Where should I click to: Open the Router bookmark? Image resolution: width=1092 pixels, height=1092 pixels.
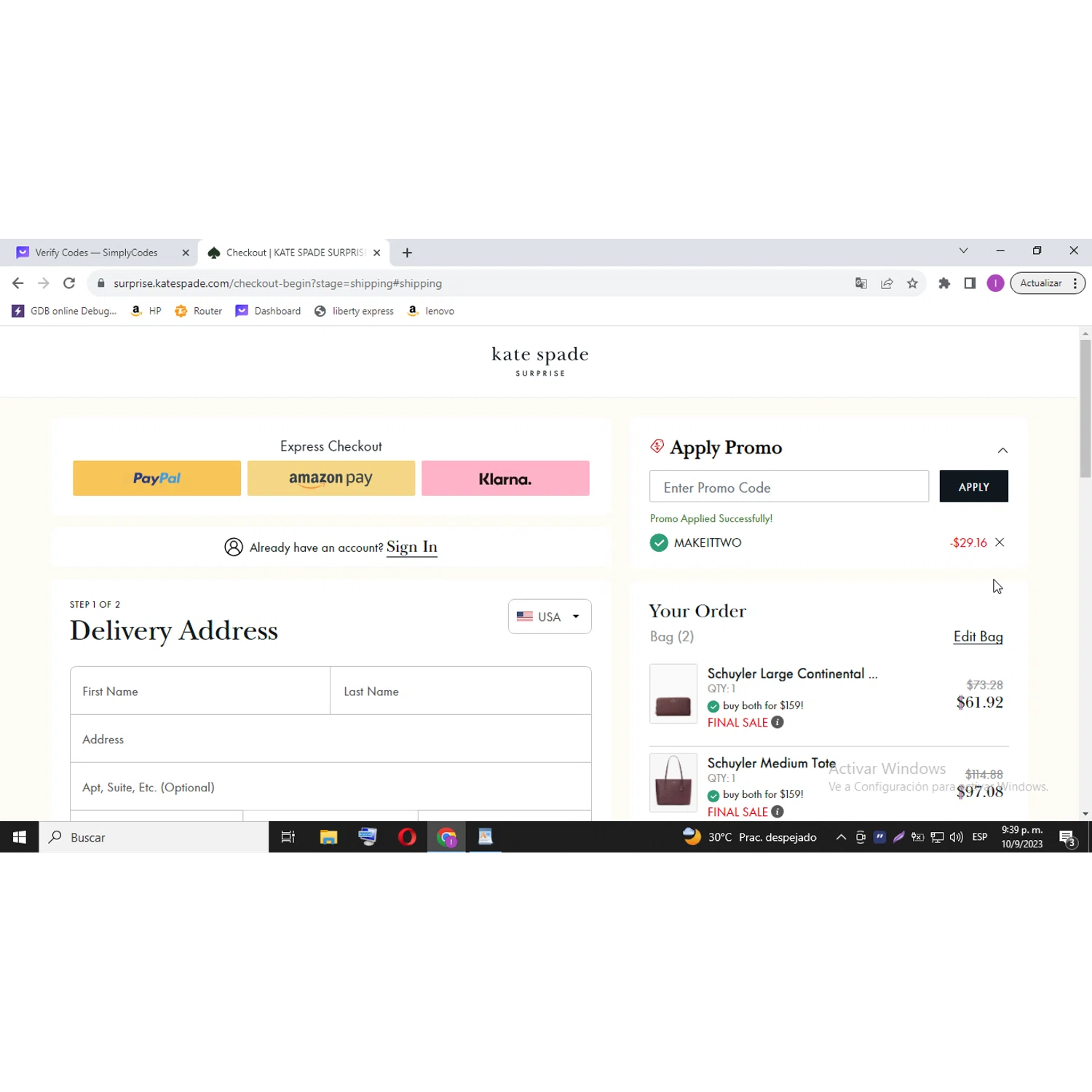(199, 311)
